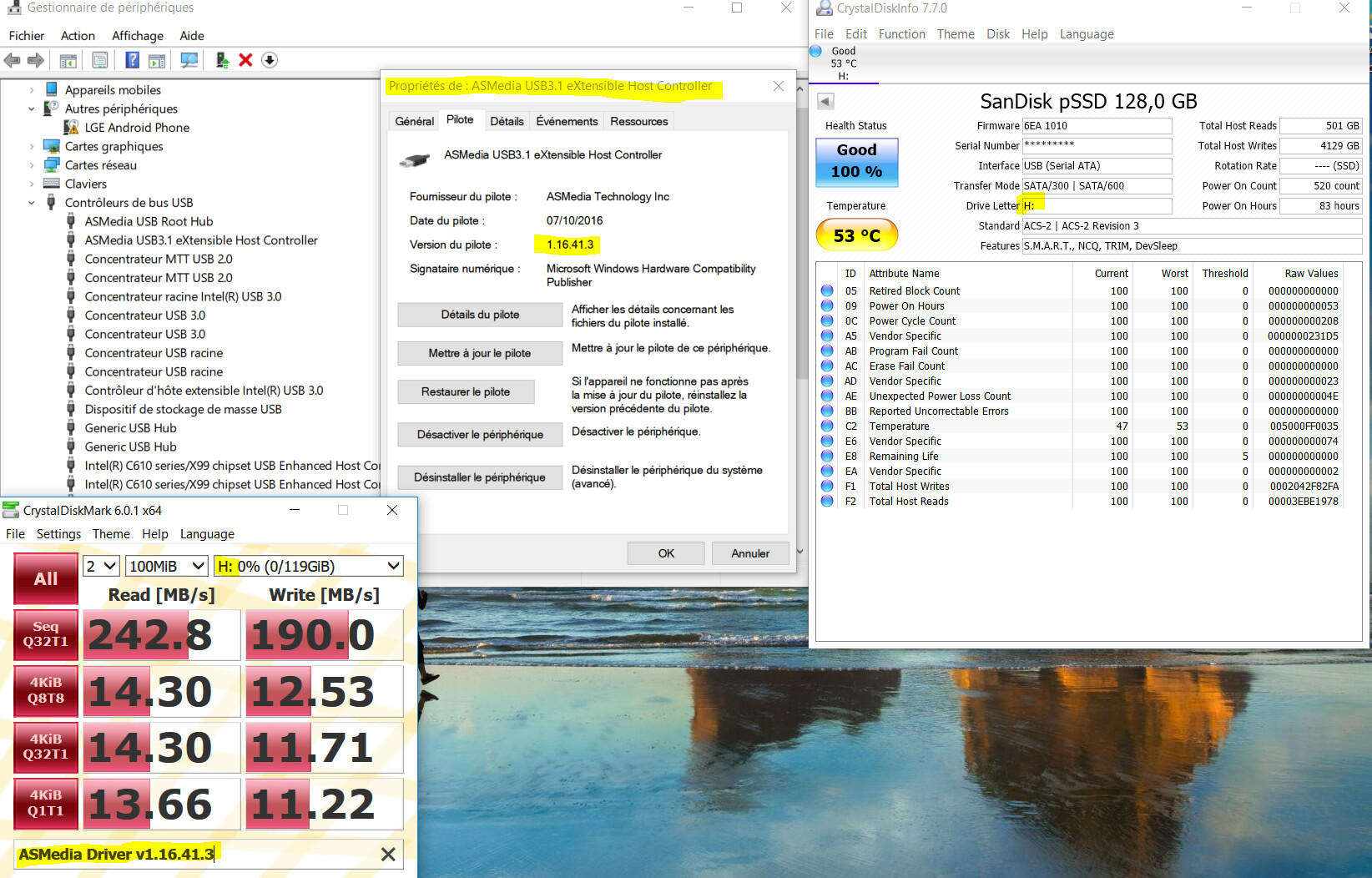Expand the Cartes graphiques node
Image resolution: width=1372 pixels, height=878 pixels.
[x=32, y=146]
